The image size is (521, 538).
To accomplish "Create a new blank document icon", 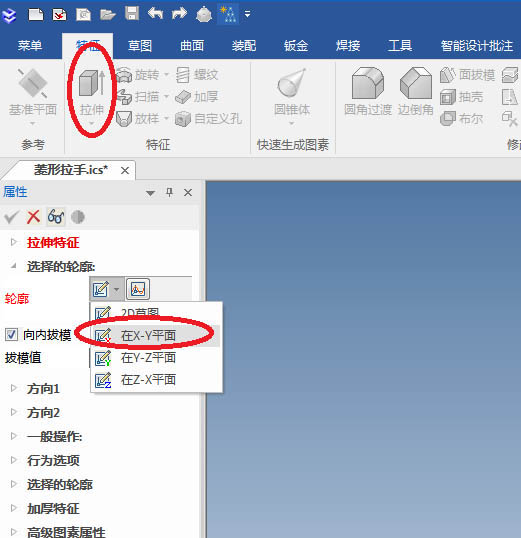I will click(x=36, y=15).
